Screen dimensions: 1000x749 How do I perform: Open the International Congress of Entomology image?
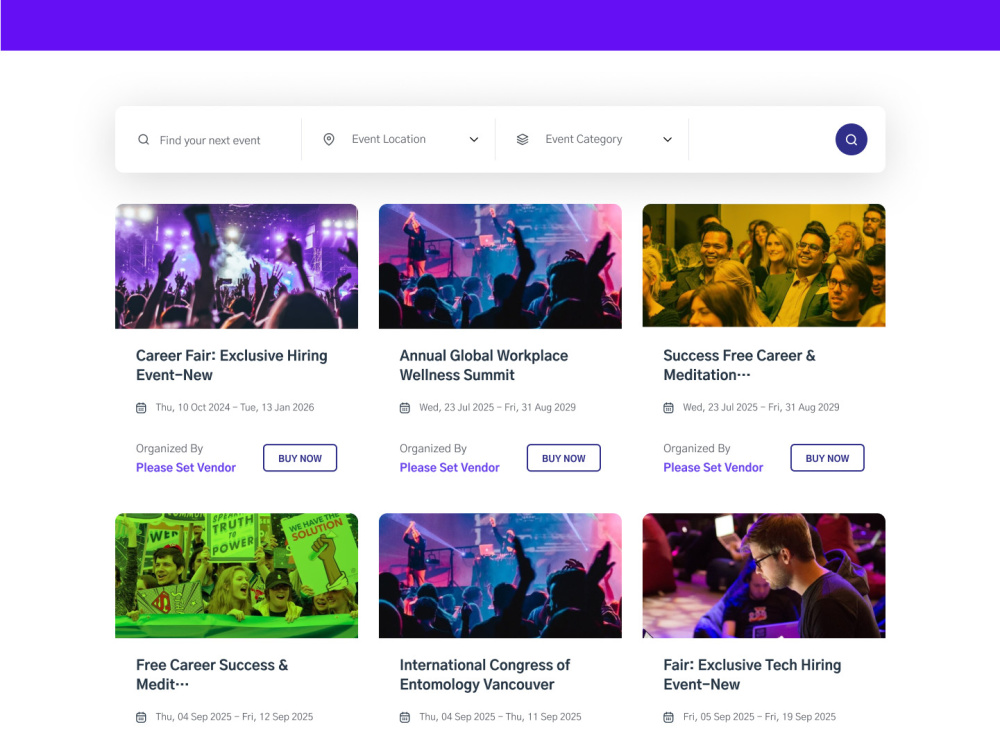point(500,575)
